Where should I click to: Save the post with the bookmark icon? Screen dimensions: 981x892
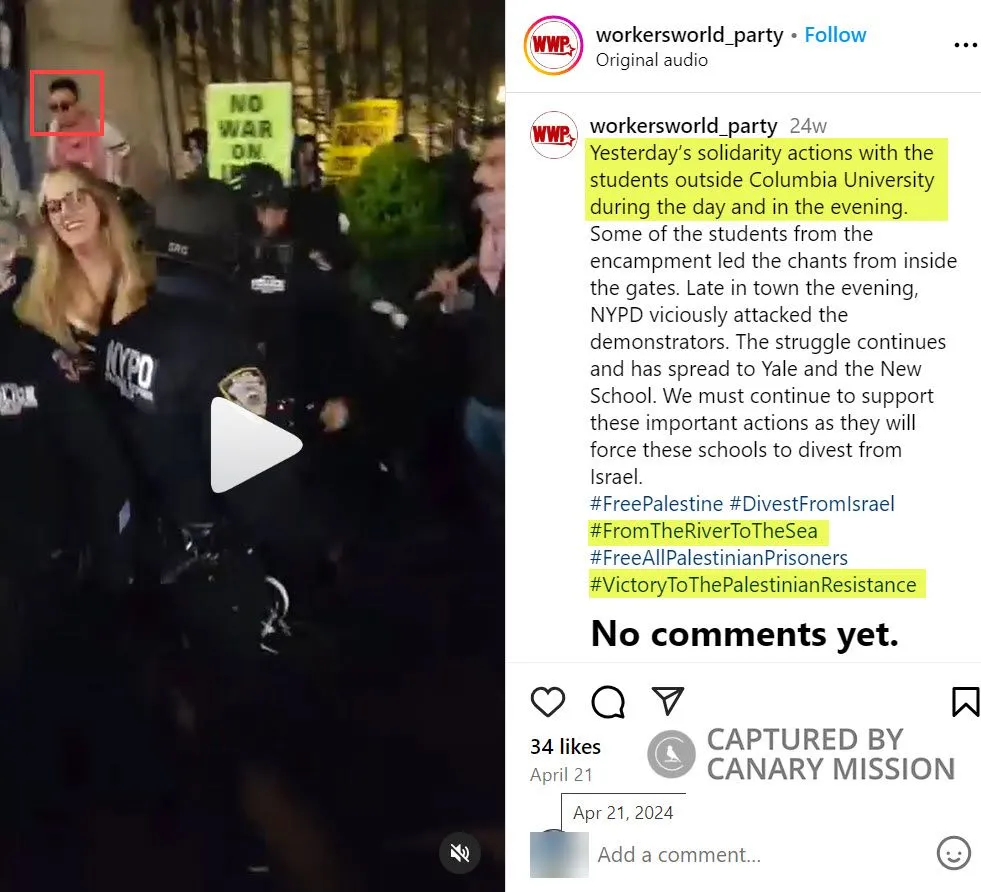tap(965, 701)
